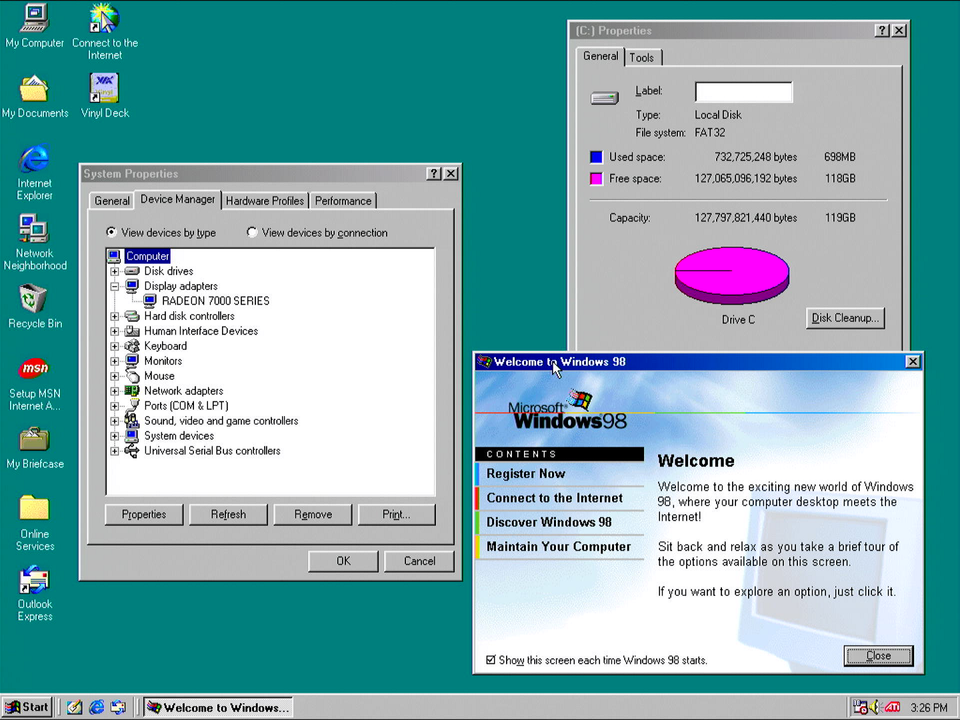Select the 'View devices by connection' radio button
The image size is (960, 720).
pyautogui.click(x=252, y=232)
